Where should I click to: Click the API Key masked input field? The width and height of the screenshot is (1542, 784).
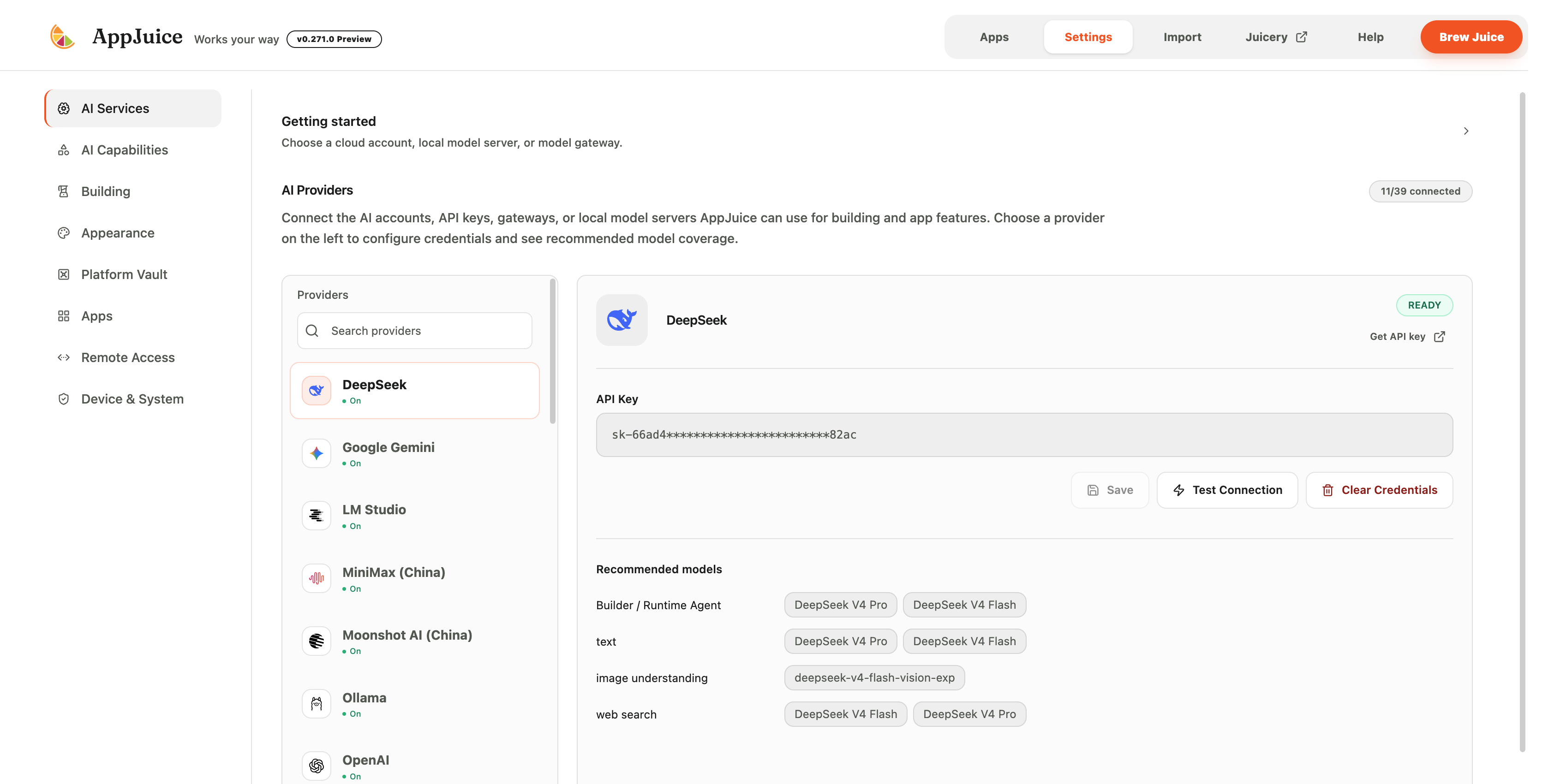(1024, 434)
